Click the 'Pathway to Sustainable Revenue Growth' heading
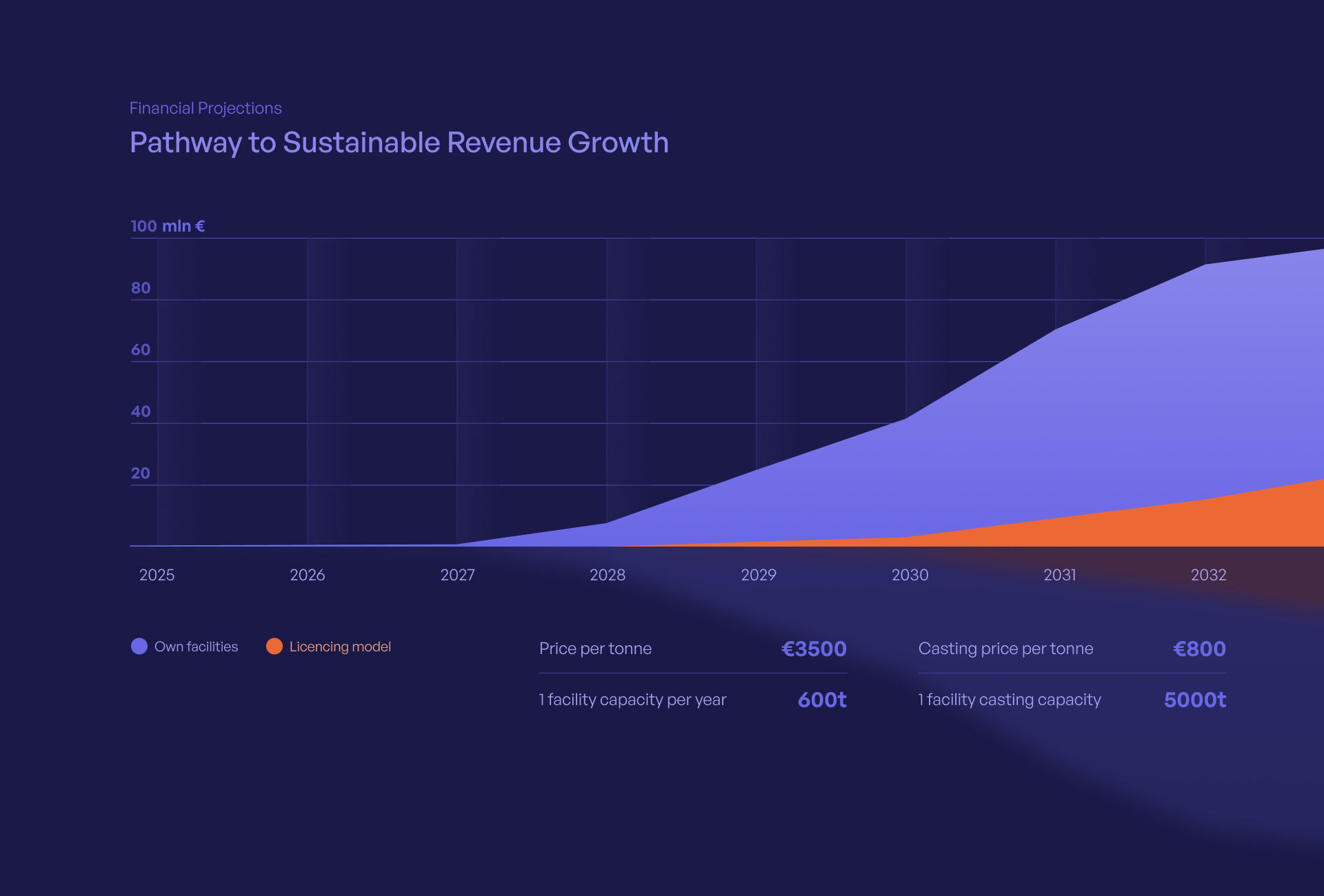1324x896 pixels. pyautogui.click(x=399, y=143)
